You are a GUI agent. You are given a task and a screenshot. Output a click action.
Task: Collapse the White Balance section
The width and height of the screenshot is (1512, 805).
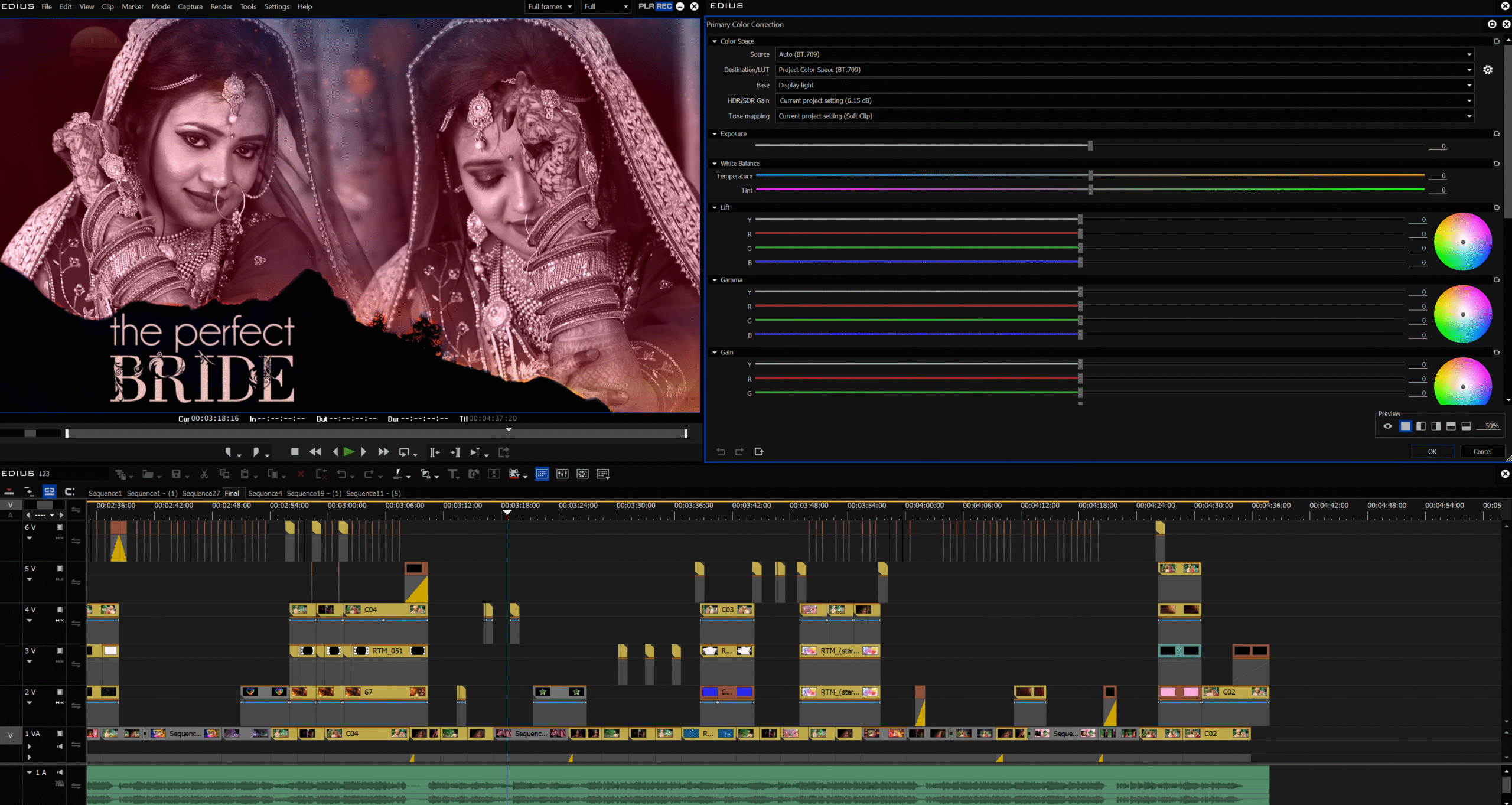coord(715,164)
